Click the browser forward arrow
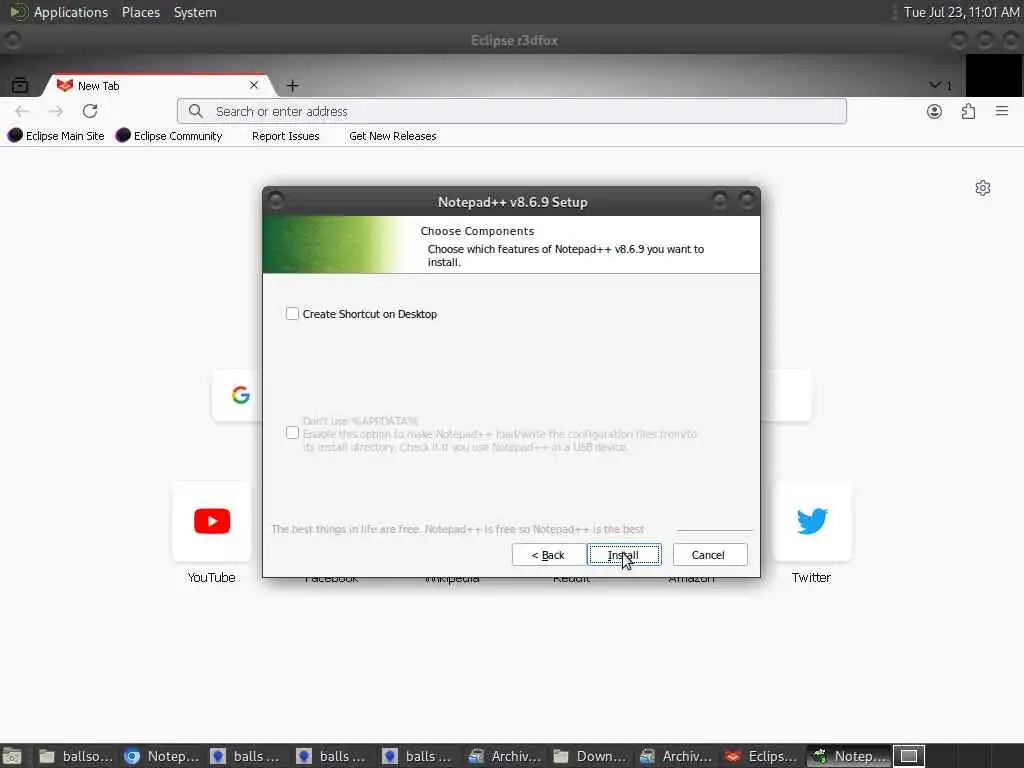The width and height of the screenshot is (1024, 768). [x=56, y=111]
